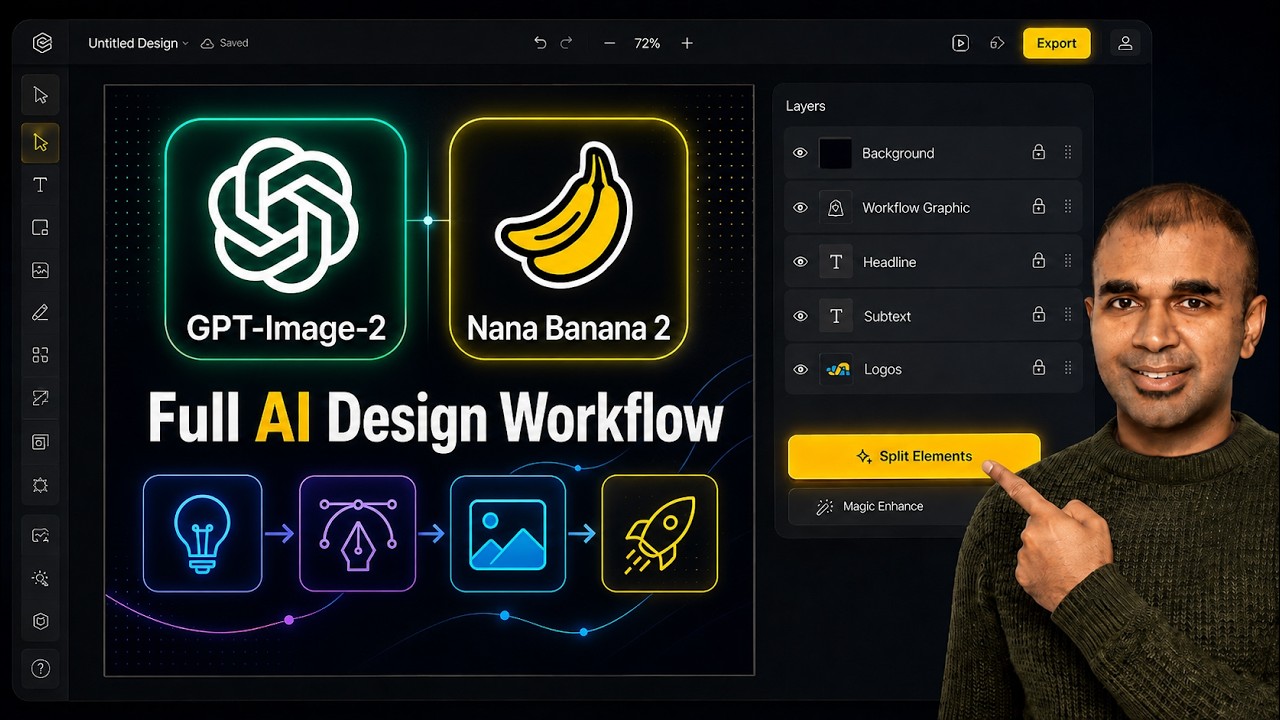Toggle lock on Subtext layer
This screenshot has height=720, width=1280.
[x=1038, y=314]
